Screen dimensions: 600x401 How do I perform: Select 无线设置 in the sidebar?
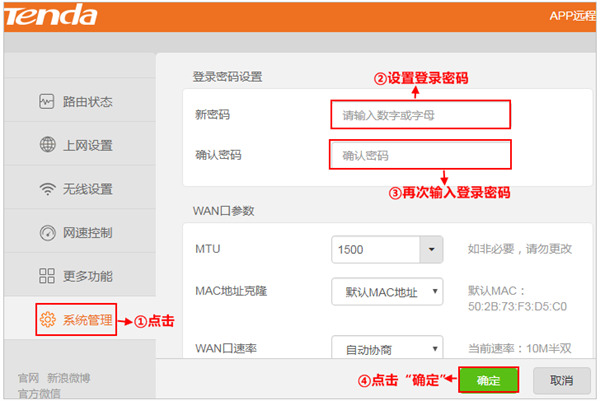coord(87,189)
